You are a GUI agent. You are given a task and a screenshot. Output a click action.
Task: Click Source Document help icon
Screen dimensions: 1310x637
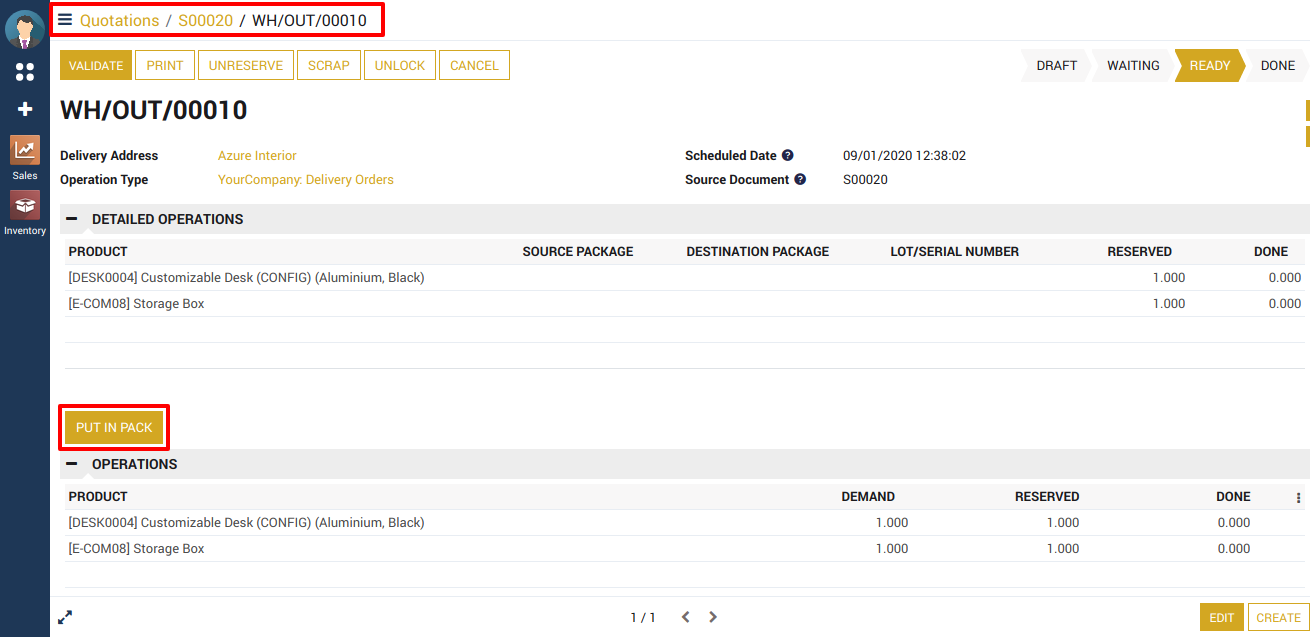click(799, 180)
